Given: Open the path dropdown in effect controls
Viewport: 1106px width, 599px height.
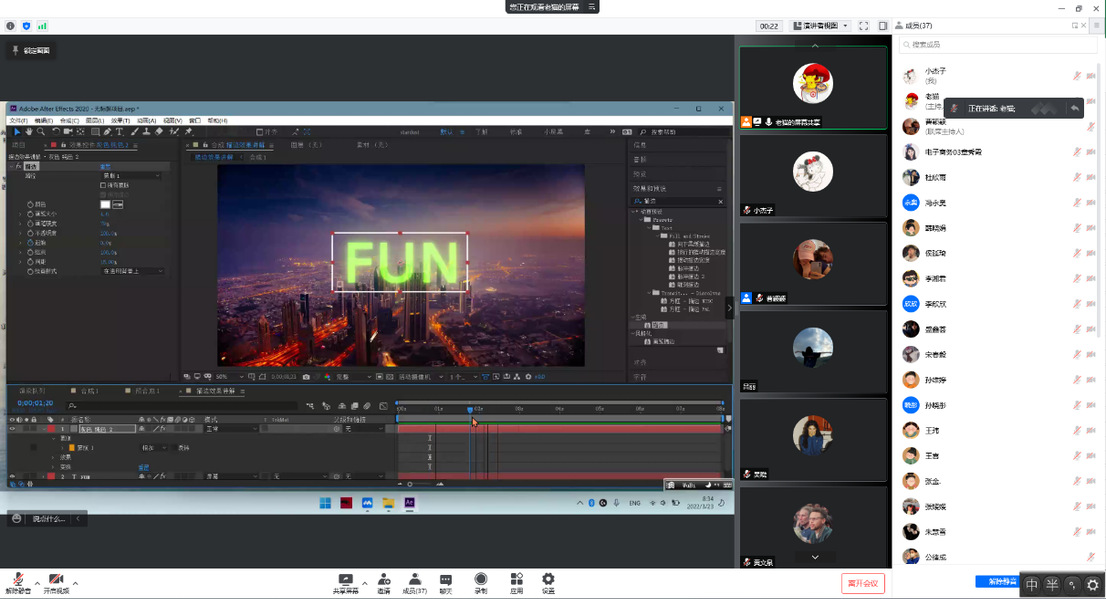Looking at the screenshot, I should tap(129, 176).
